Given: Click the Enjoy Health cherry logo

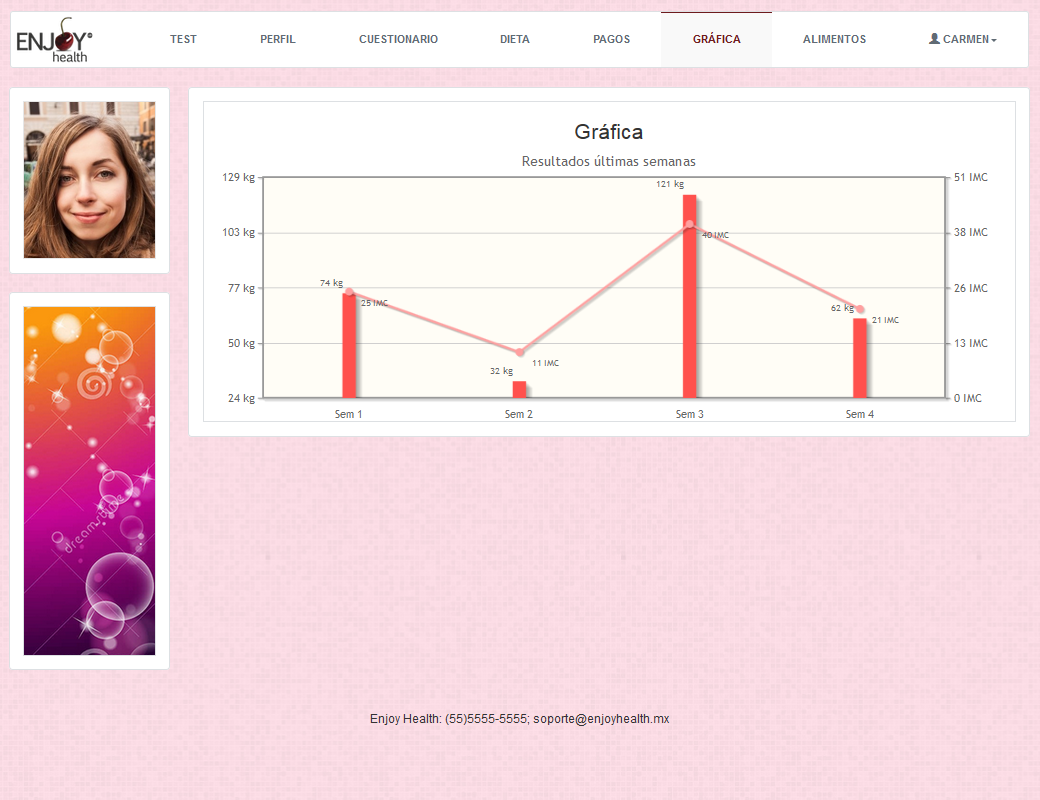Looking at the screenshot, I should tap(55, 40).
